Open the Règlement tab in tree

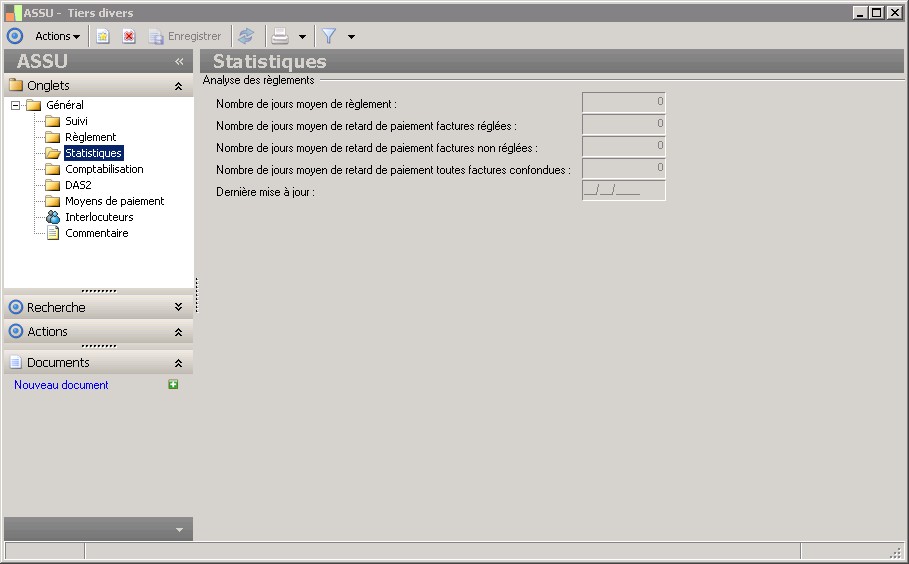(x=90, y=137)
